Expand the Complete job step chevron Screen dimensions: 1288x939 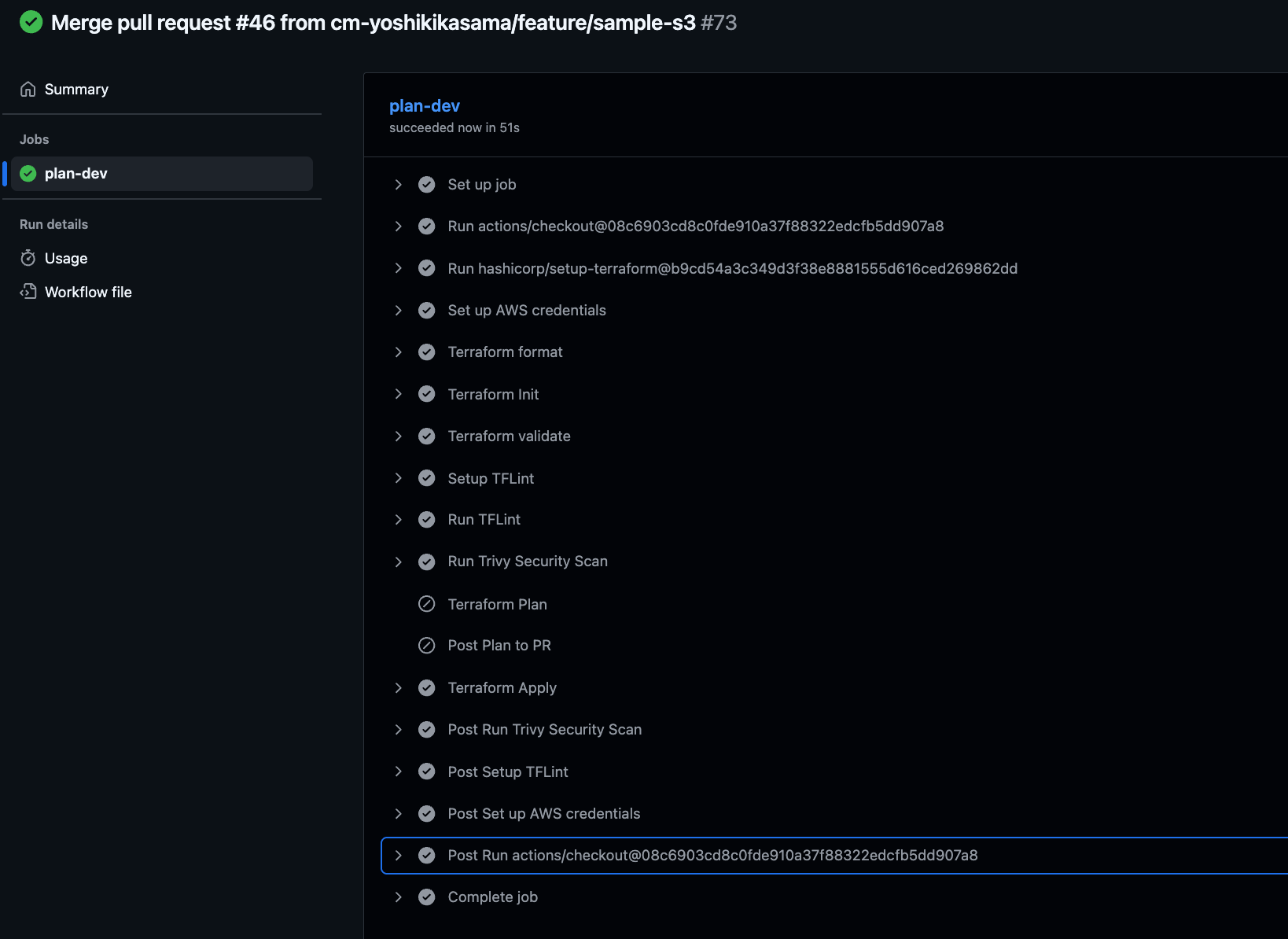[x=399, y=897]
